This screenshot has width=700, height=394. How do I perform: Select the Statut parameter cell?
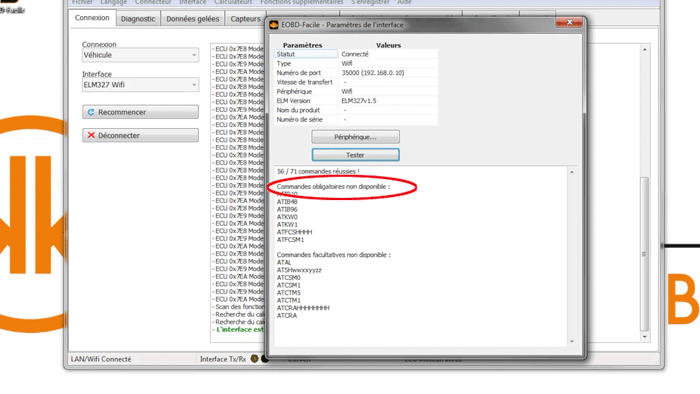306,54
